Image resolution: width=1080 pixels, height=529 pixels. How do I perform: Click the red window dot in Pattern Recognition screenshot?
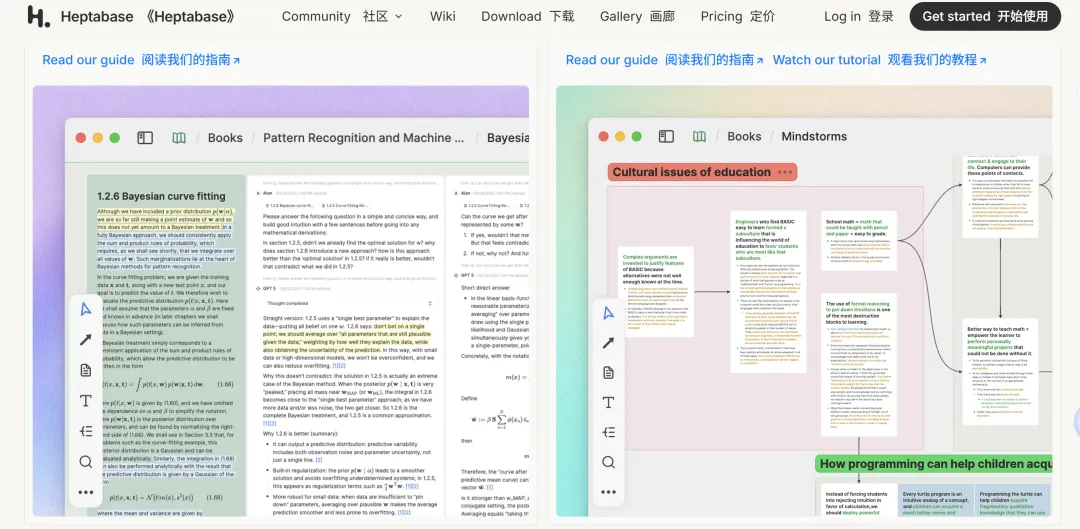coord(81,138)
